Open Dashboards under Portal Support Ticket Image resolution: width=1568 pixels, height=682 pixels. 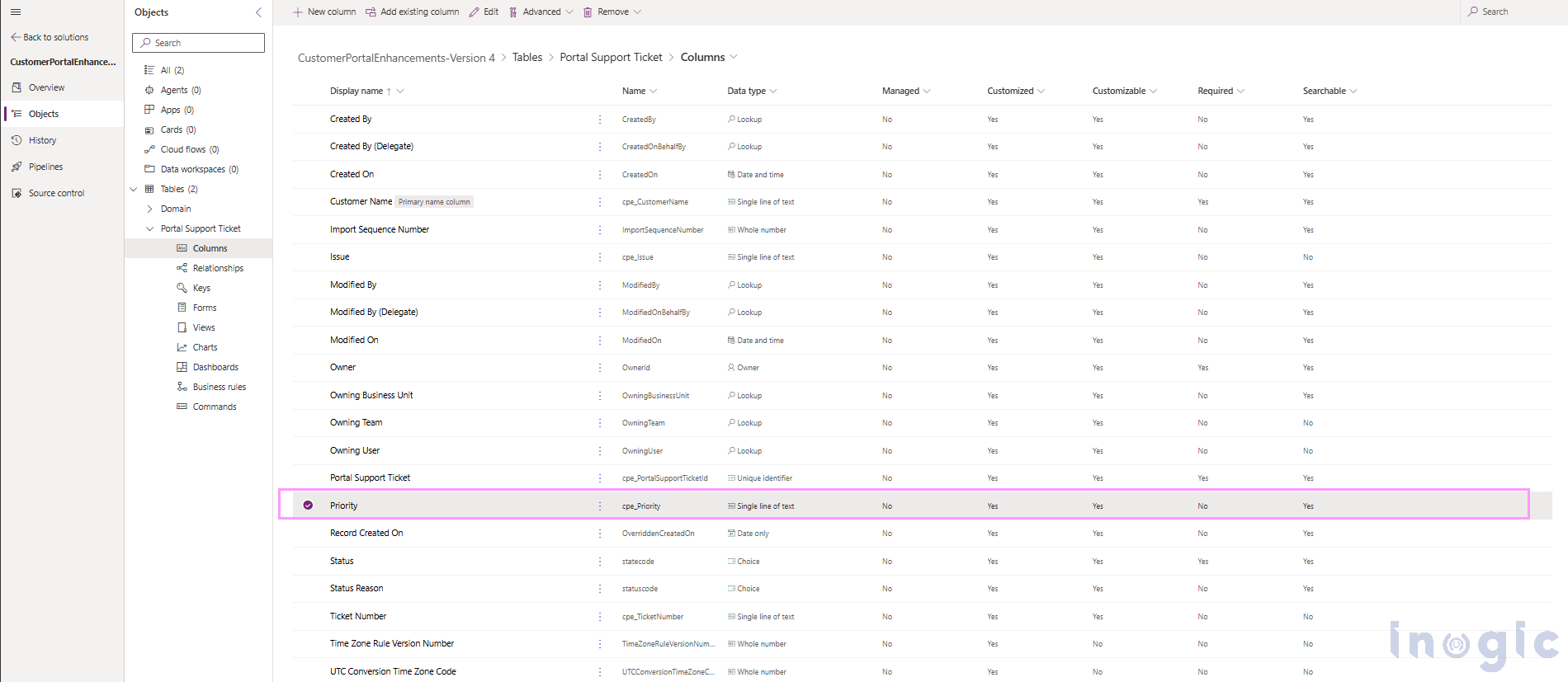point(215,367)
